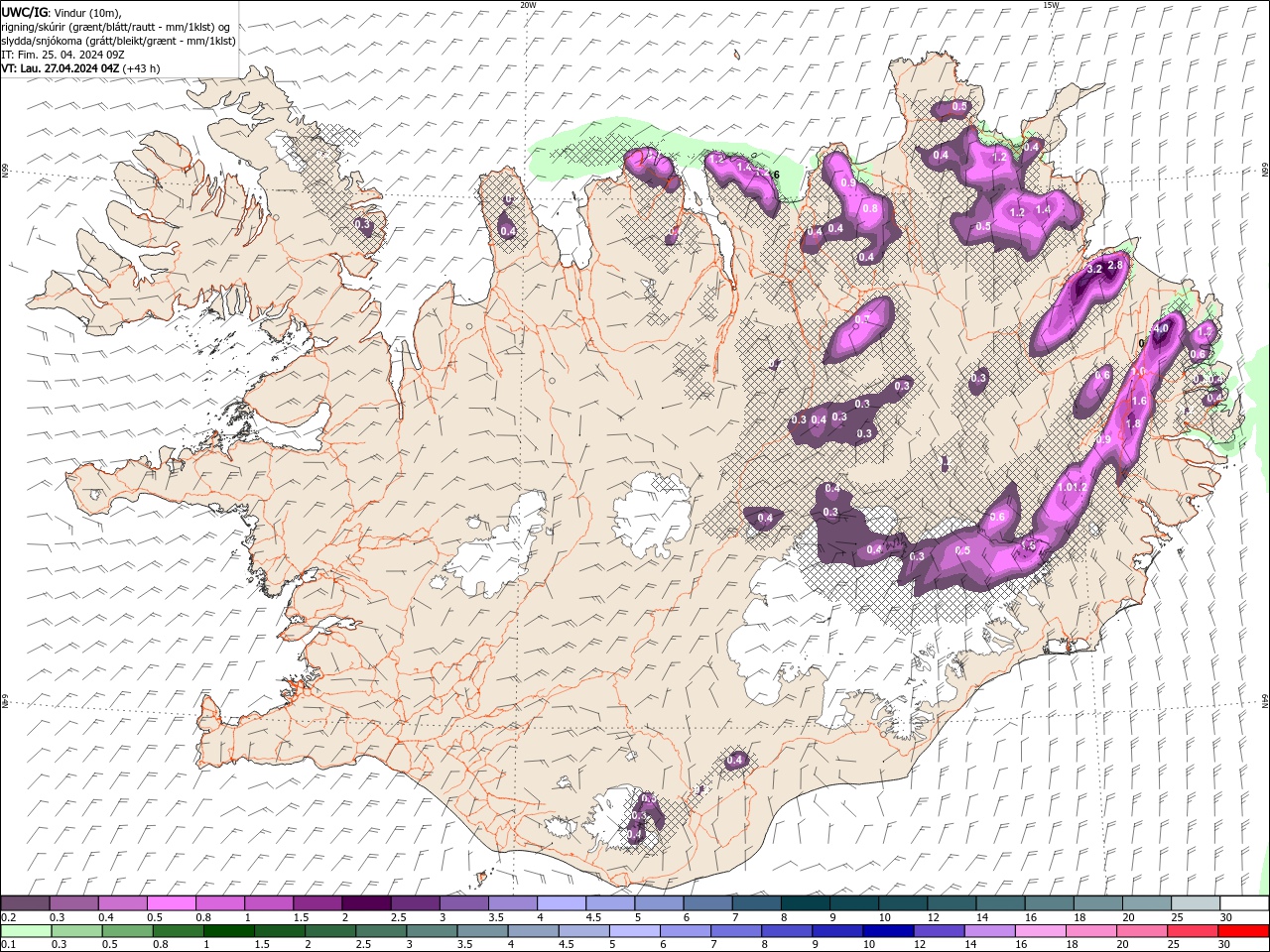Image resolution: width=1270 pixels, height=952 pixels.
Task: Click the '1.8' precipitation value on the map
Action: [1133, 423]
